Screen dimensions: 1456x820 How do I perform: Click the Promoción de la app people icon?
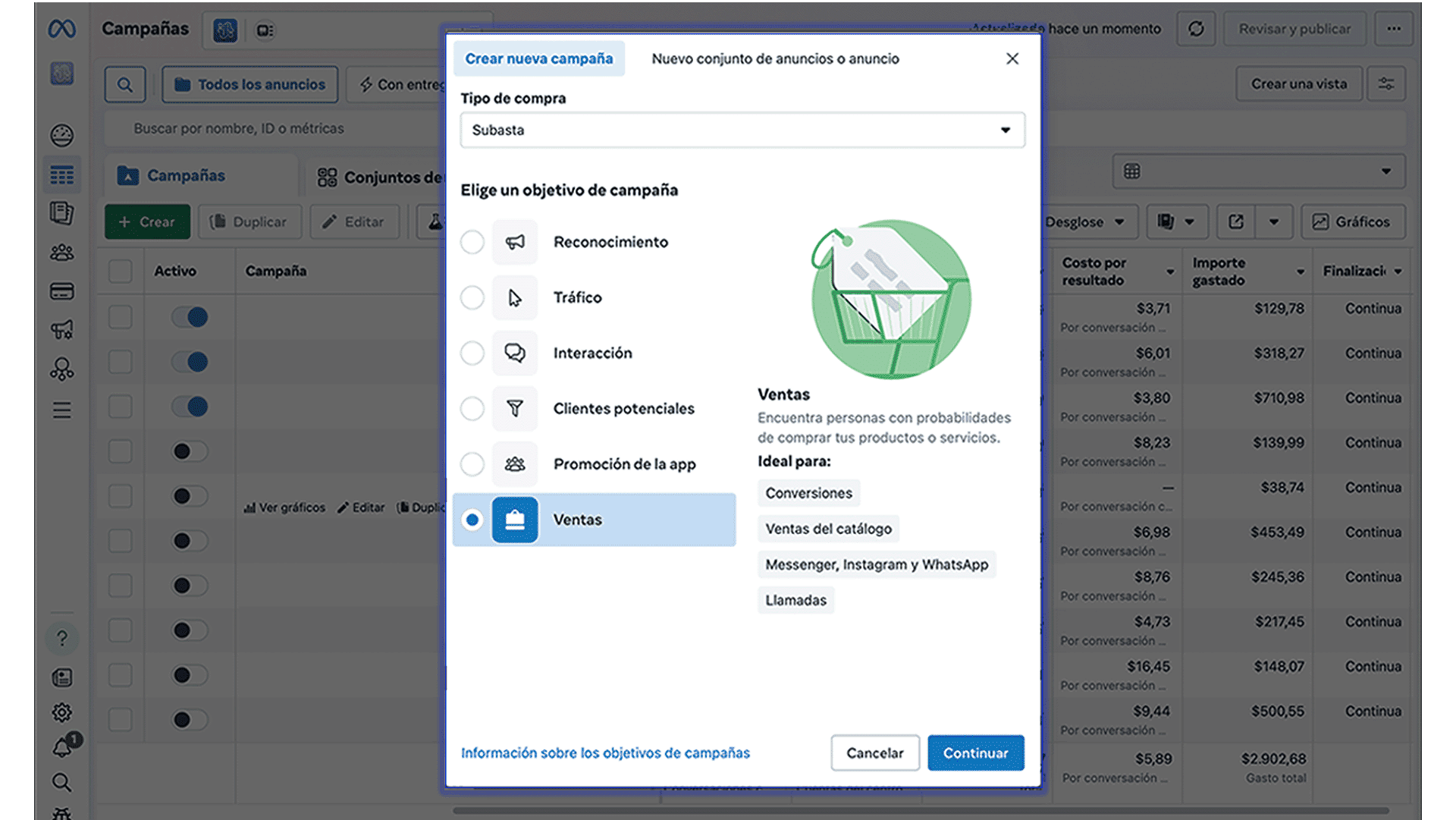coord(515,463)
